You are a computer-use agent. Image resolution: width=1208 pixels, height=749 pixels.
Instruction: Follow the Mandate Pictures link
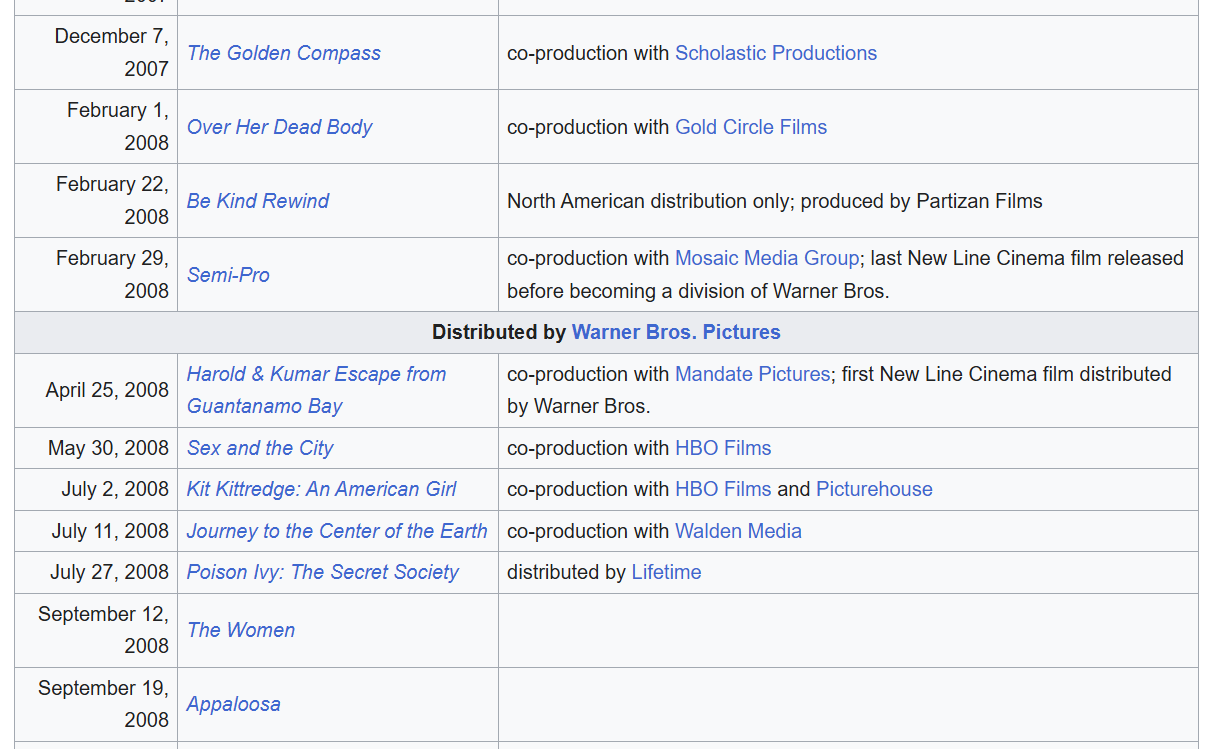click(752, 374)
